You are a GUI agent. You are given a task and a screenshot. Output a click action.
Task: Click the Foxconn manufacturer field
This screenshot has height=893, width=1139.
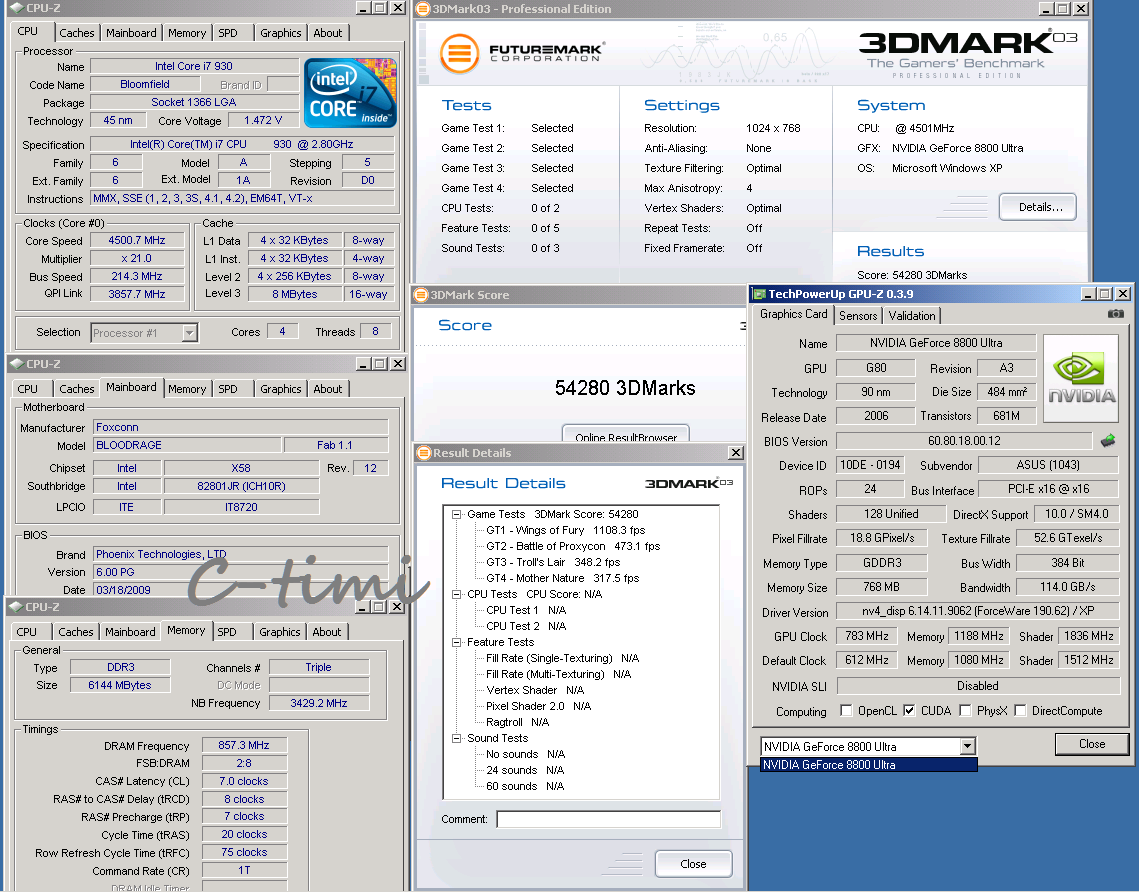240,427
